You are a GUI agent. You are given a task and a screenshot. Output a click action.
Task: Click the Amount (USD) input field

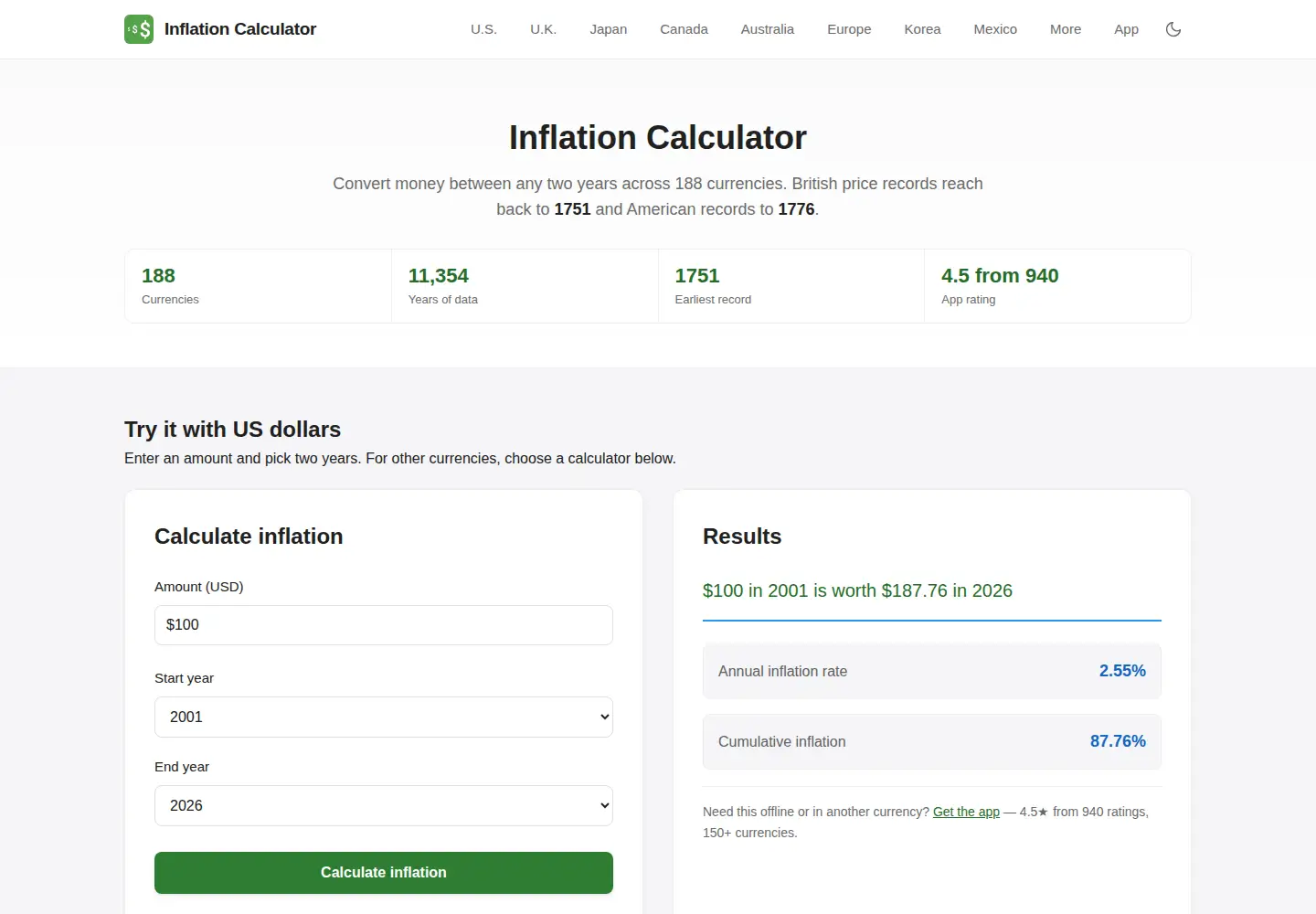point(384,625)
